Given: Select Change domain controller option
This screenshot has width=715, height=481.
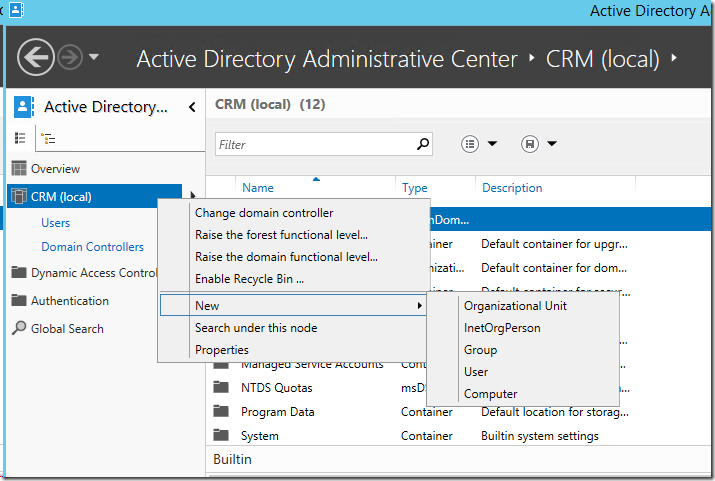Looking at the screenshot, I should tap(264, 212).
